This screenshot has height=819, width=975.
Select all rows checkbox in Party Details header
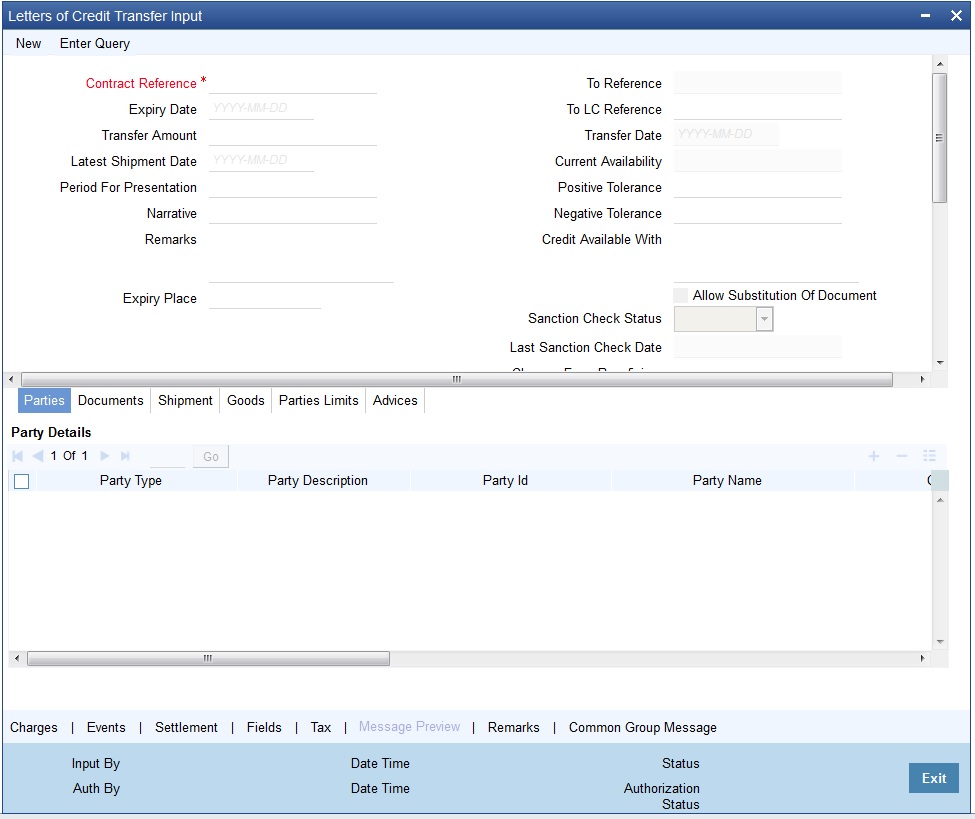[x=21, y=481]
